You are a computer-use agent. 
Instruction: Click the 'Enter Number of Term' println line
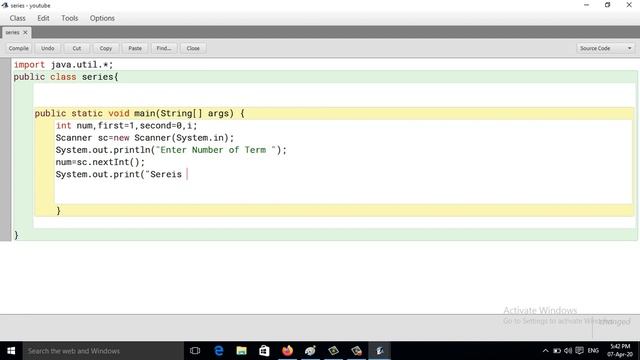click(171, 150)
